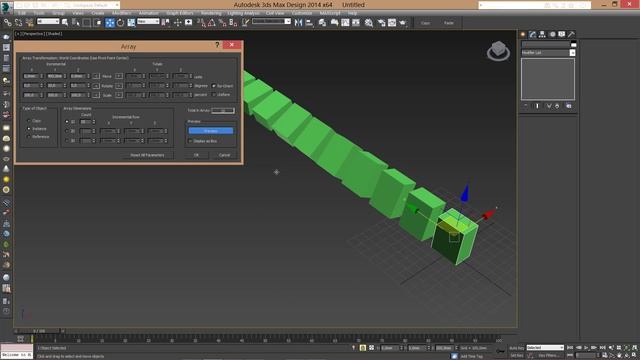
Task: Click Configure Modifier Sets icon below stack
Action: tap(569, 106)
